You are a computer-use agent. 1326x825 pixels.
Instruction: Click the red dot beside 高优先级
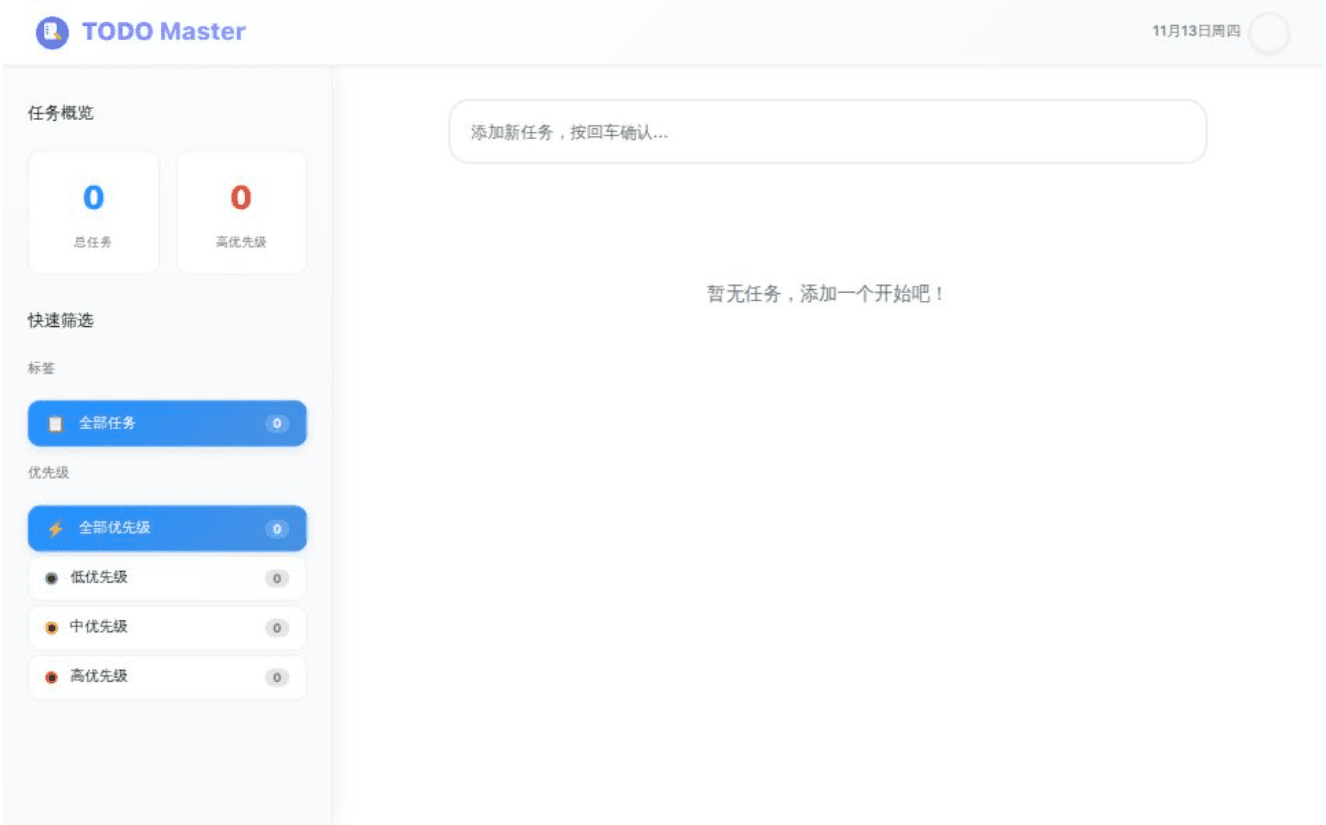coord(52,677)
